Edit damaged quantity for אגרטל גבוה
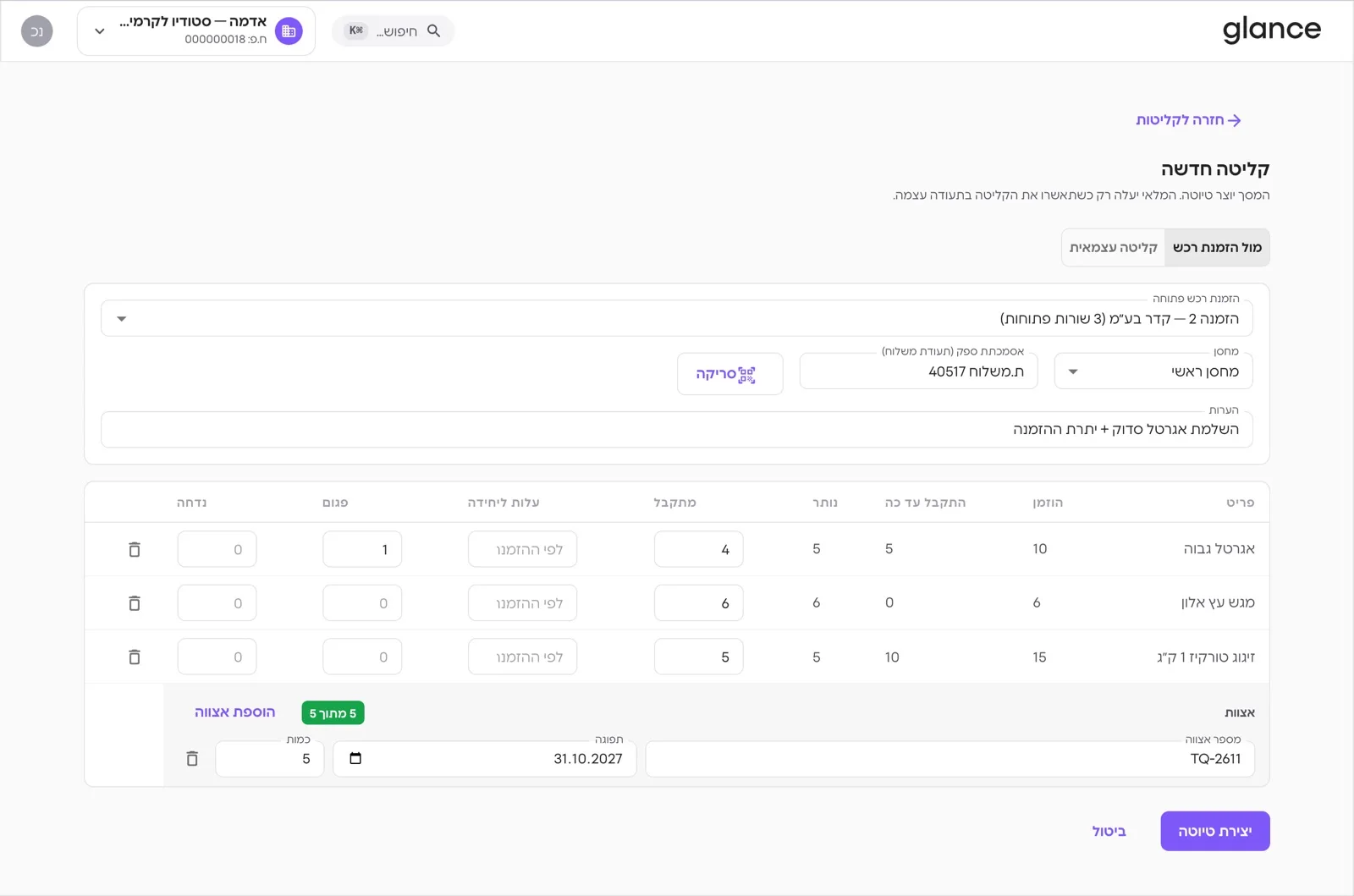 [362, 549]
